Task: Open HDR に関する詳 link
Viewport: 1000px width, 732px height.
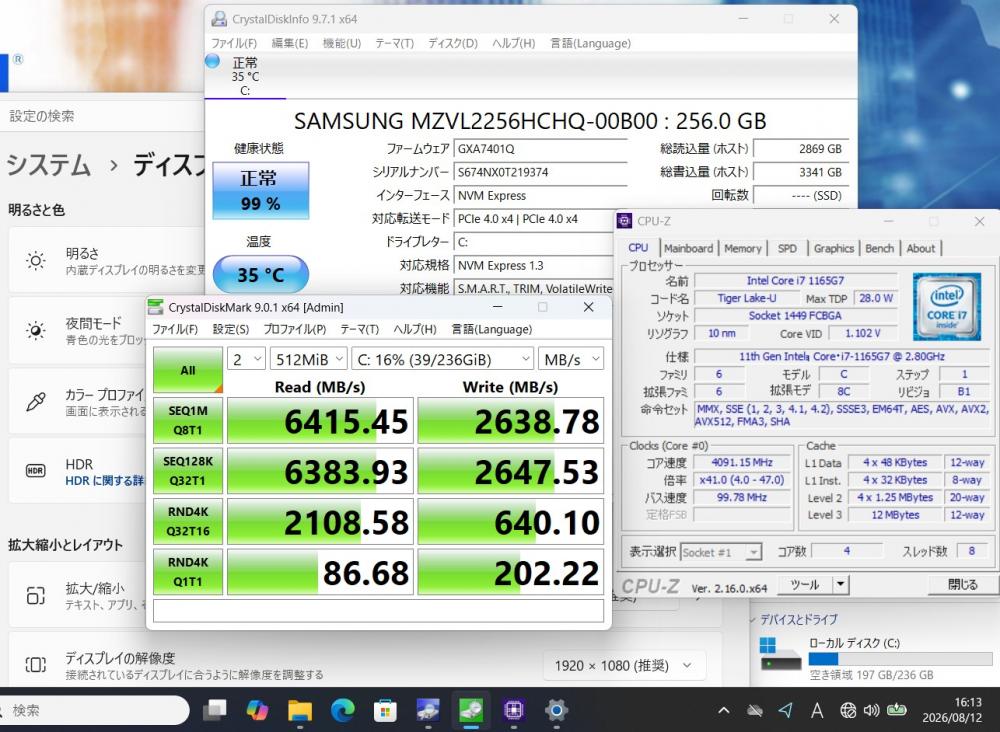Action: [x=105, y=481]
